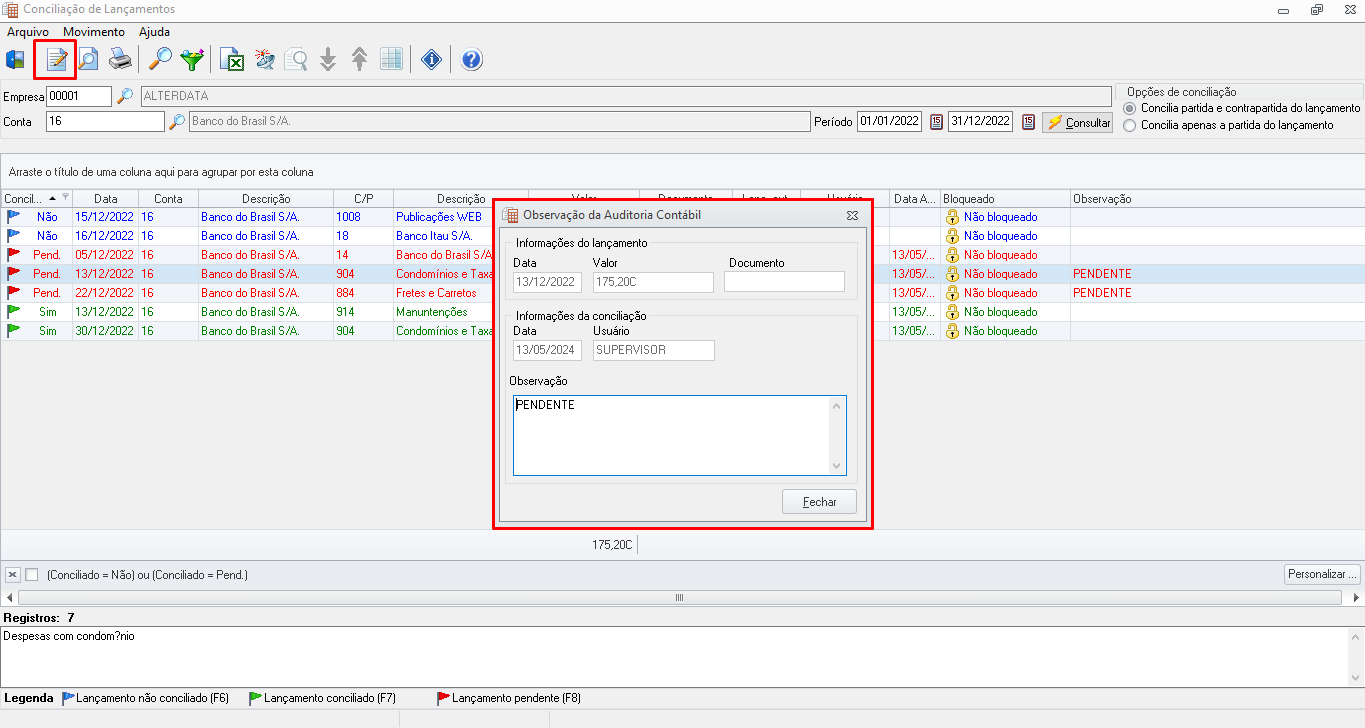Click padlock icon in 15/12/2022 row
Viewport: 1365px width, 728px height.
coord(952,217)
